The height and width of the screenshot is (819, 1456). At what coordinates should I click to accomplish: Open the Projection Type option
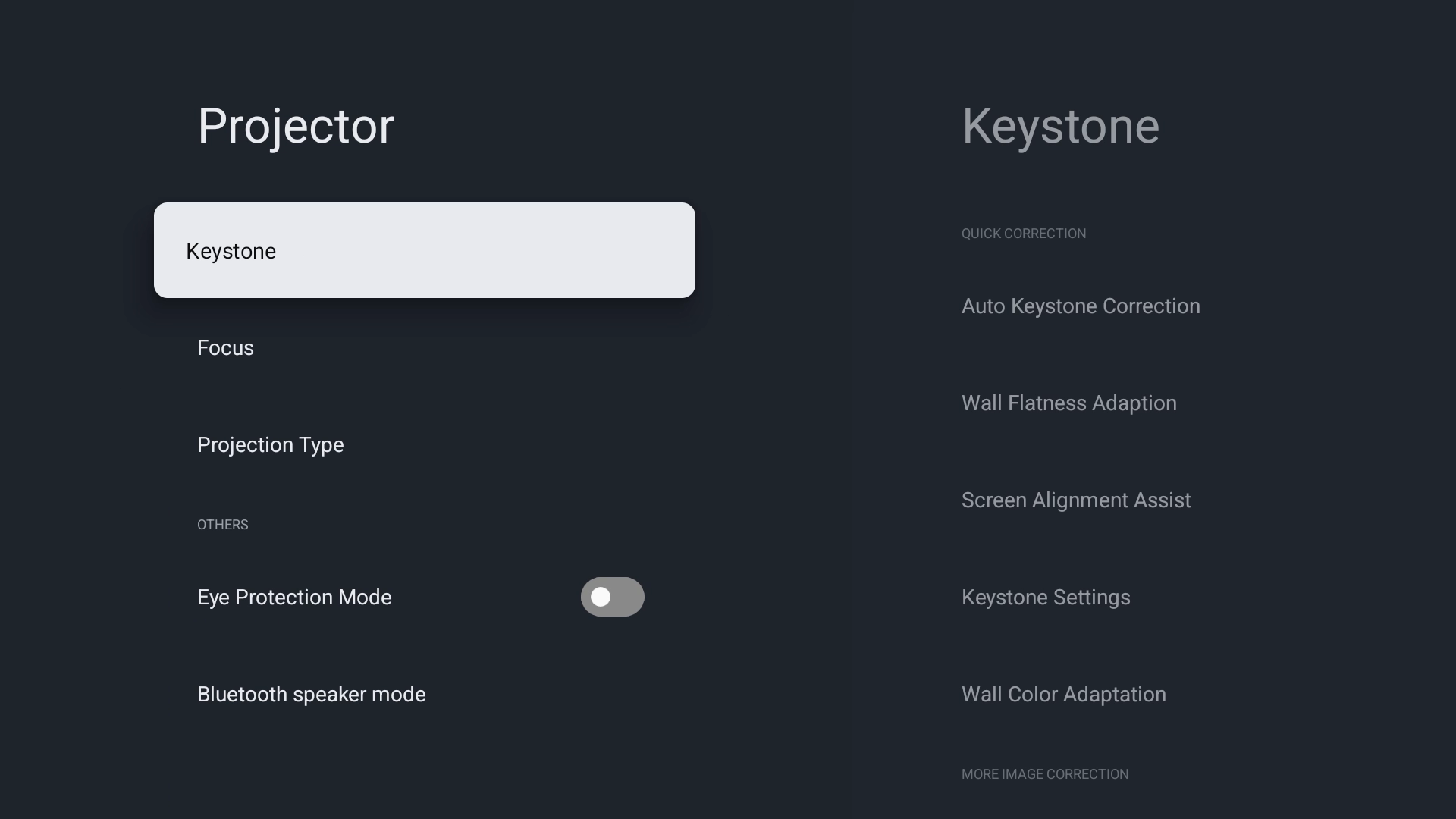tap(270, 445)
